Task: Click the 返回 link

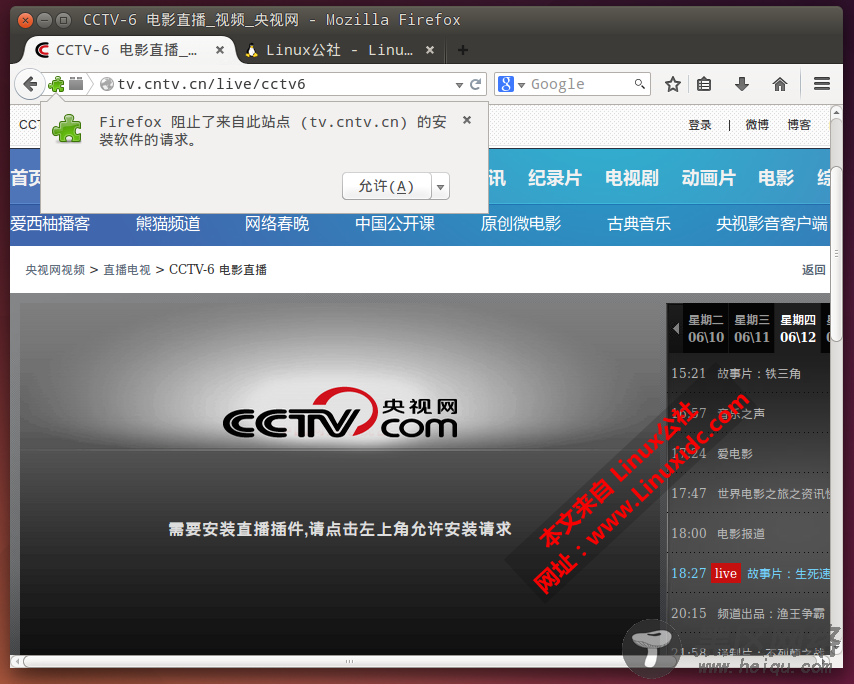Action: coord(814,270)
